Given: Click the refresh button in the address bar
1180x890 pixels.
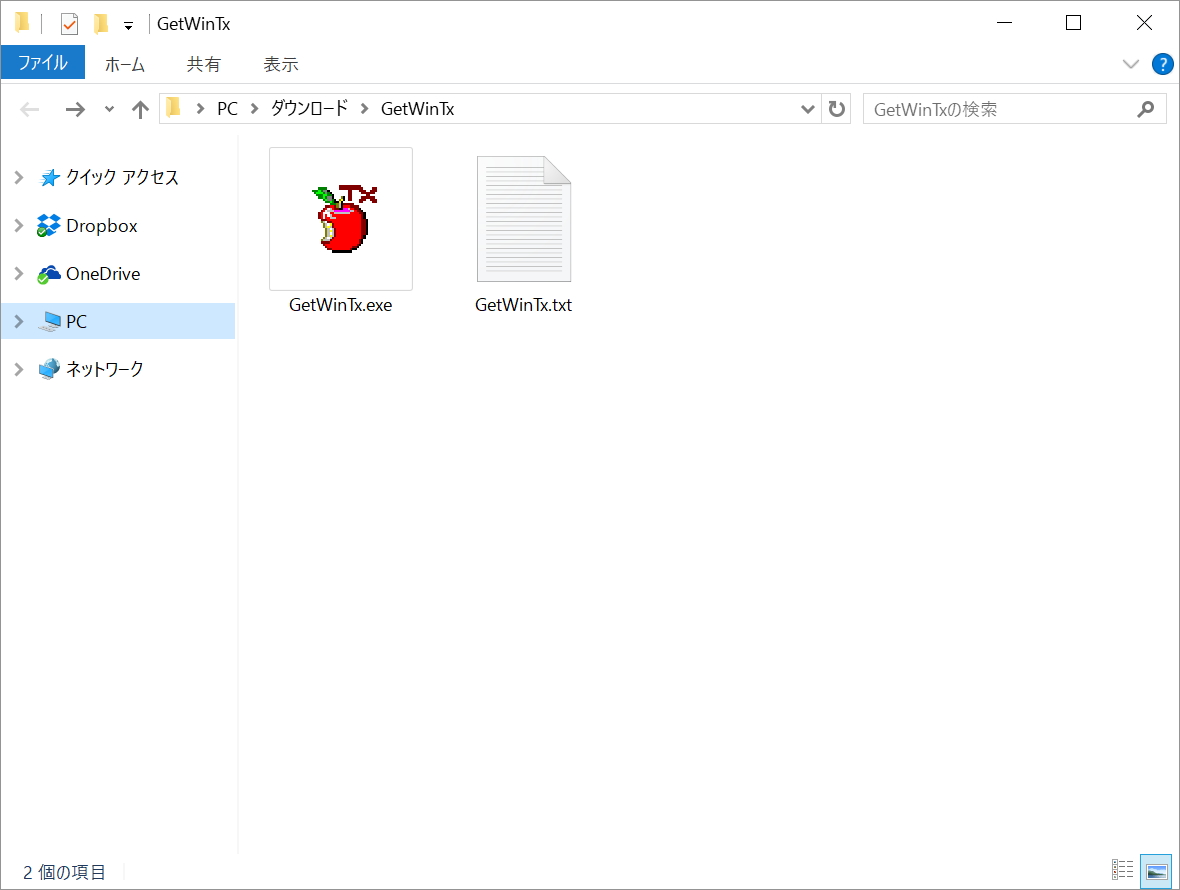Looking at the screenshot, I should 837,108.
